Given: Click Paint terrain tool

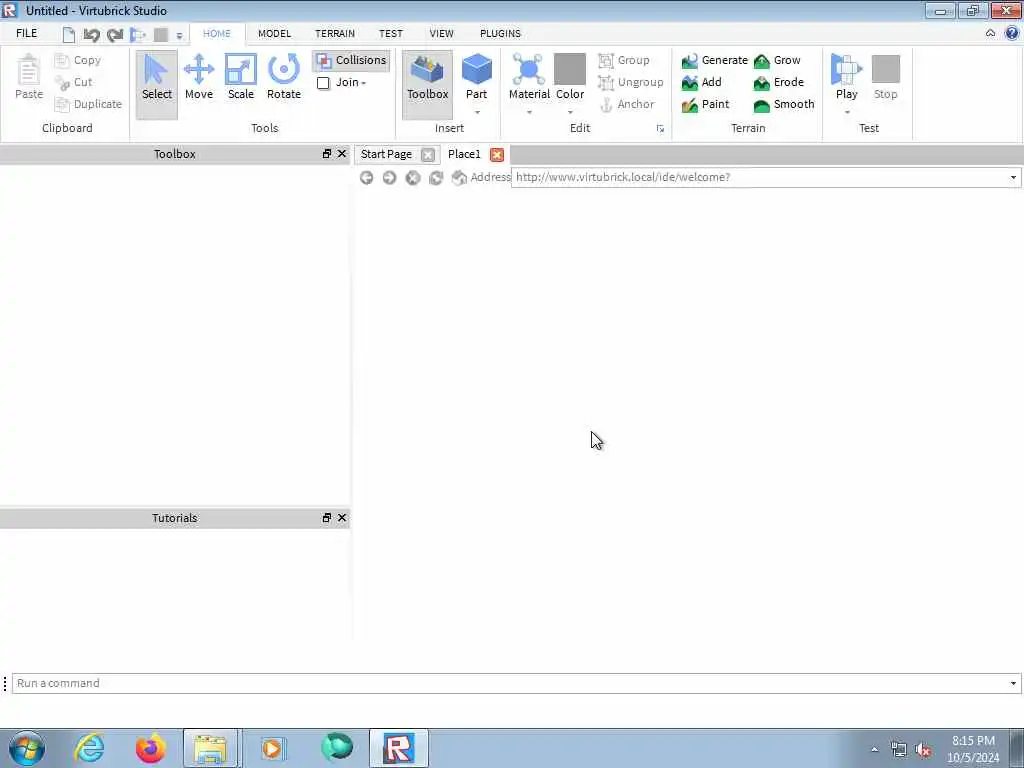Looking at the screenshot, I should point(705,104).
